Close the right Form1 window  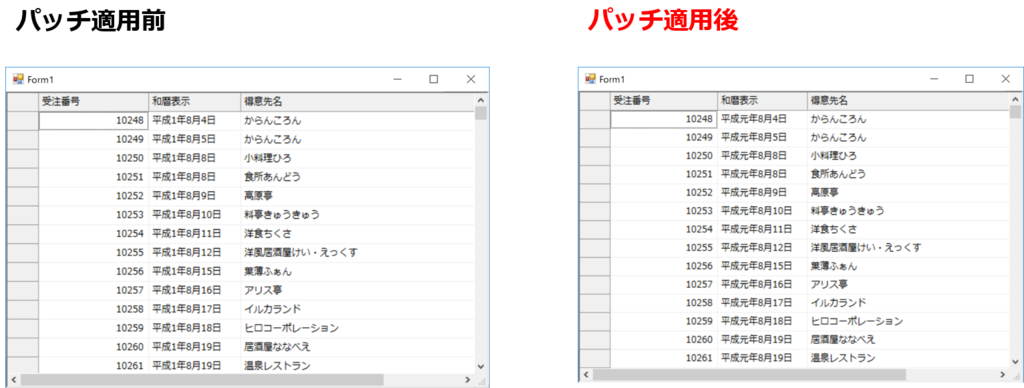[x=1006, y=78]
